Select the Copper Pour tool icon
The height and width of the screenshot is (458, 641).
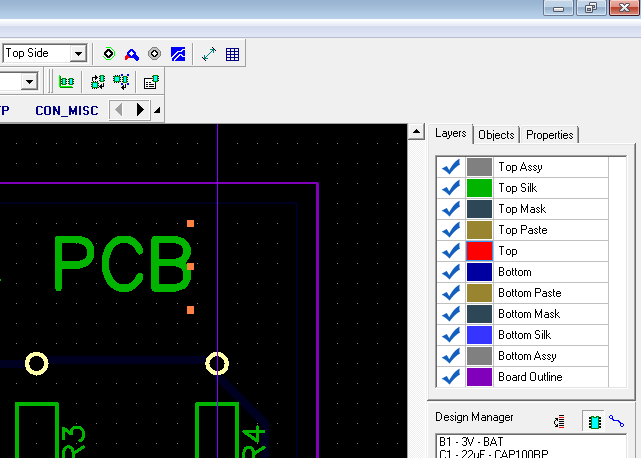click(178, 54)
